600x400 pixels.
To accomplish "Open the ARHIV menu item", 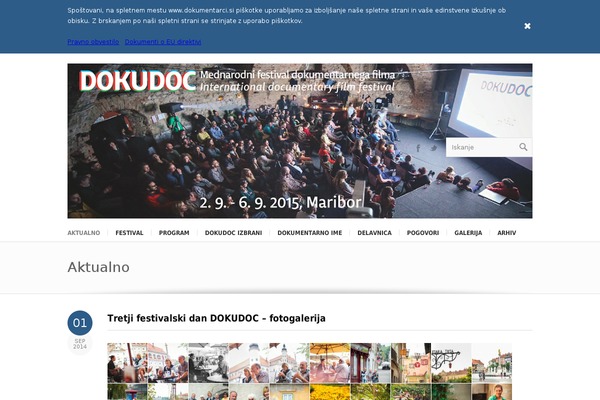I will pos(507,233).
